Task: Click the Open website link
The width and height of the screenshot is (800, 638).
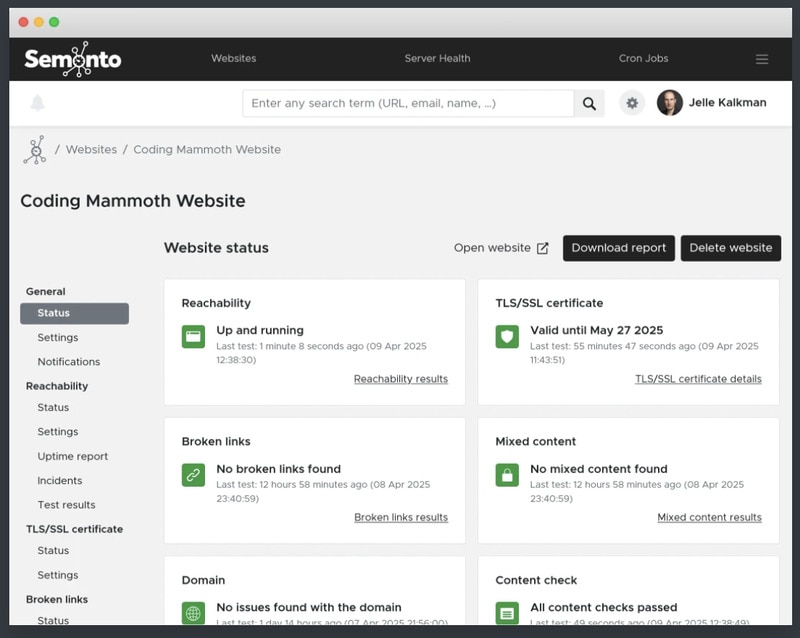Action: (501, 248)
